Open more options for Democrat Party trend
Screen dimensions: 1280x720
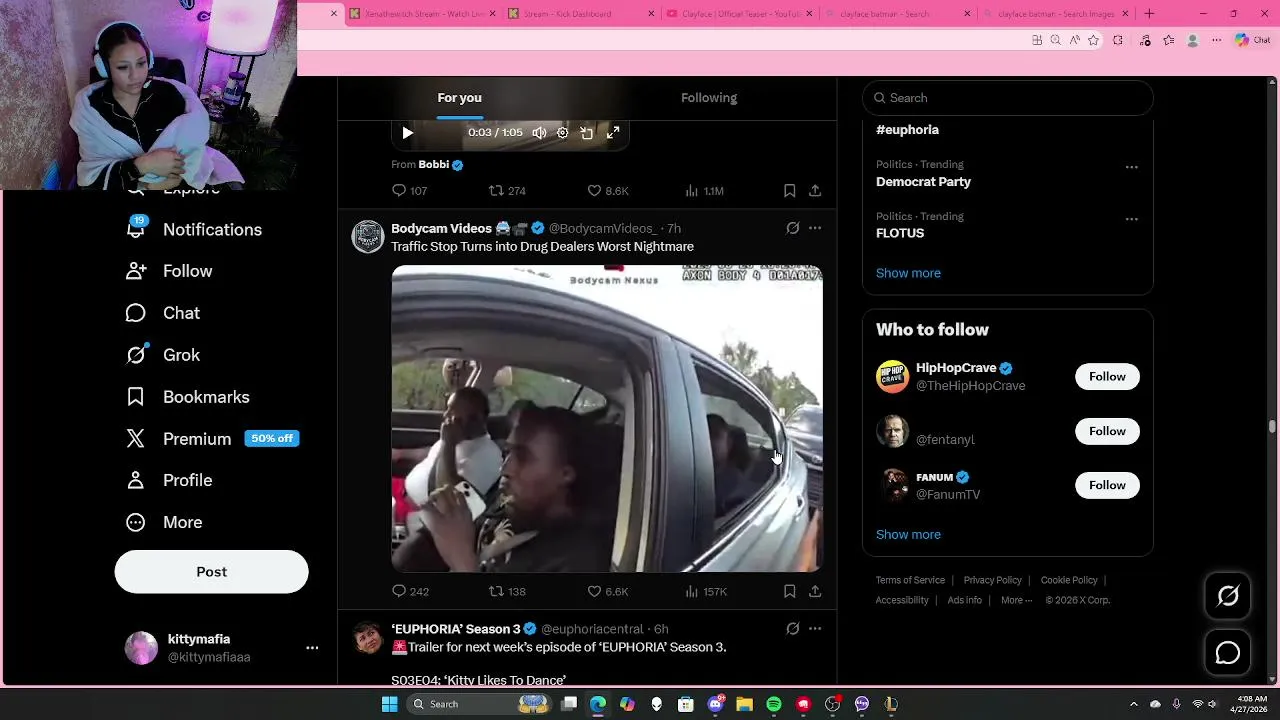pyautogui.click(x=1131, y=167)
